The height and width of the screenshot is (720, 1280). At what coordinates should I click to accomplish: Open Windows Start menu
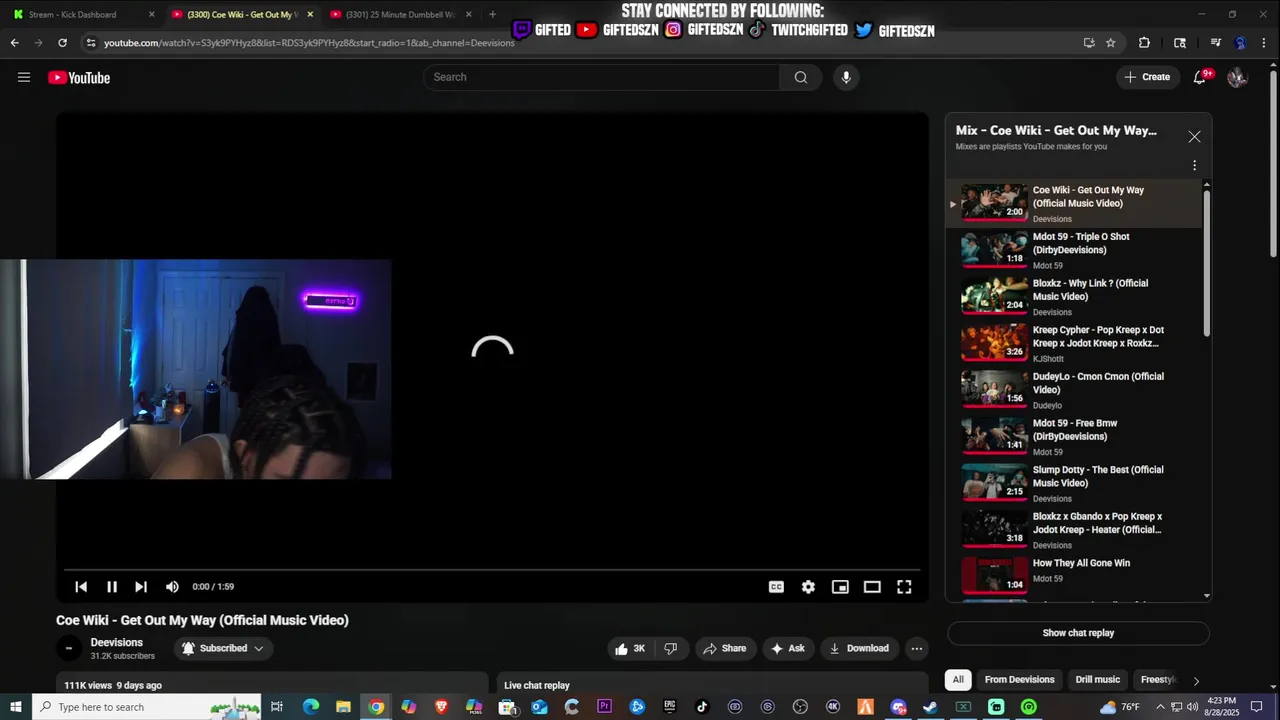(x=16, y=707)
